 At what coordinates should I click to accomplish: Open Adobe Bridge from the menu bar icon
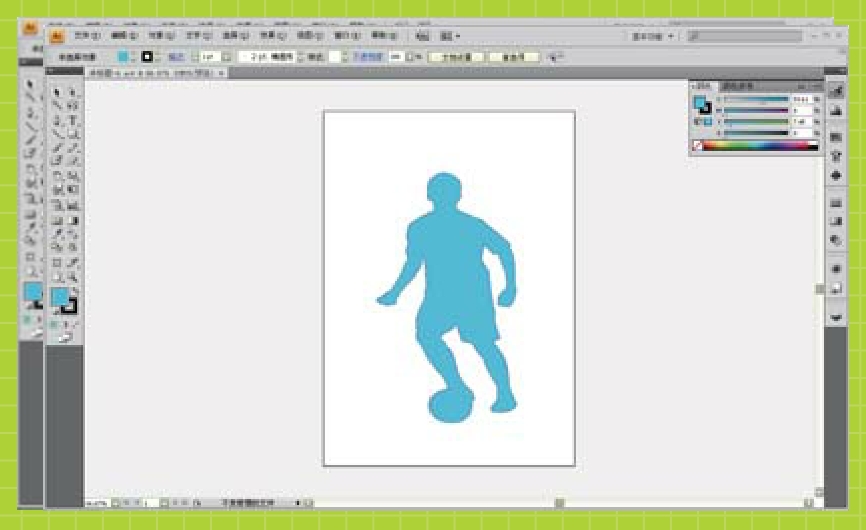pyautogui.click(x=422, y=36)
